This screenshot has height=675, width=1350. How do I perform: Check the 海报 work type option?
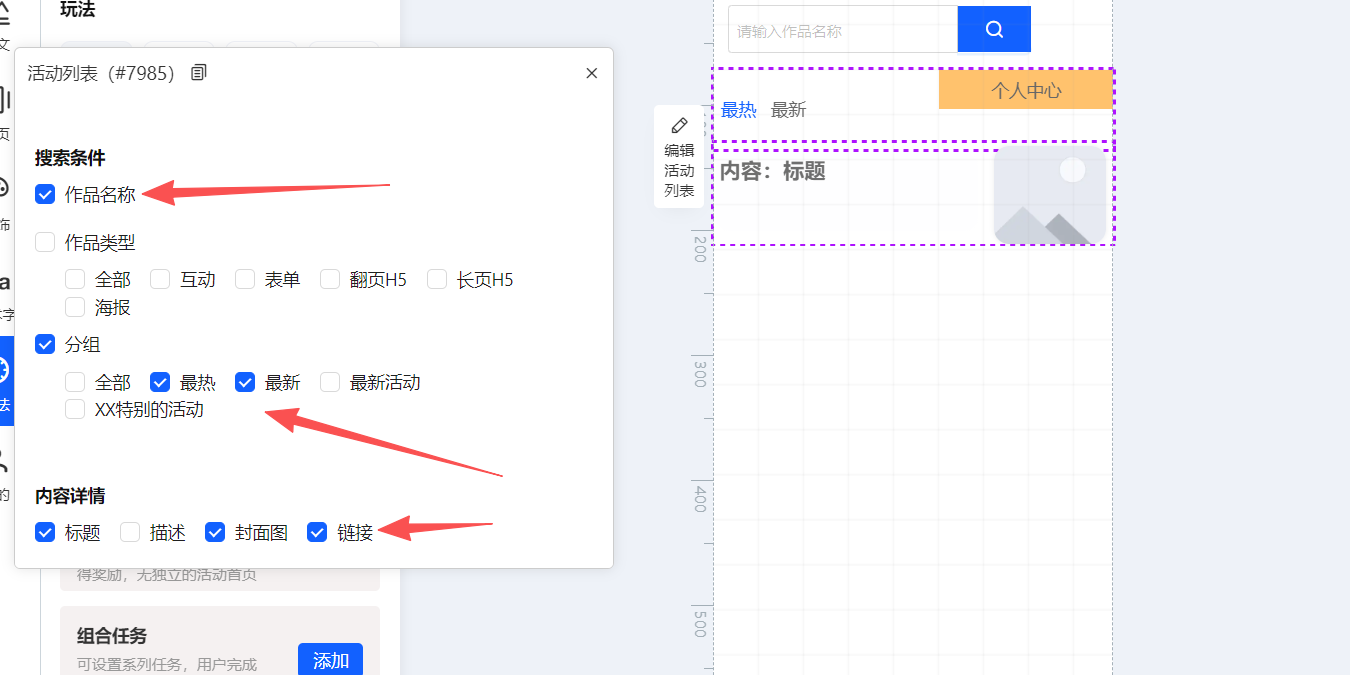click(x=75, y=307)
